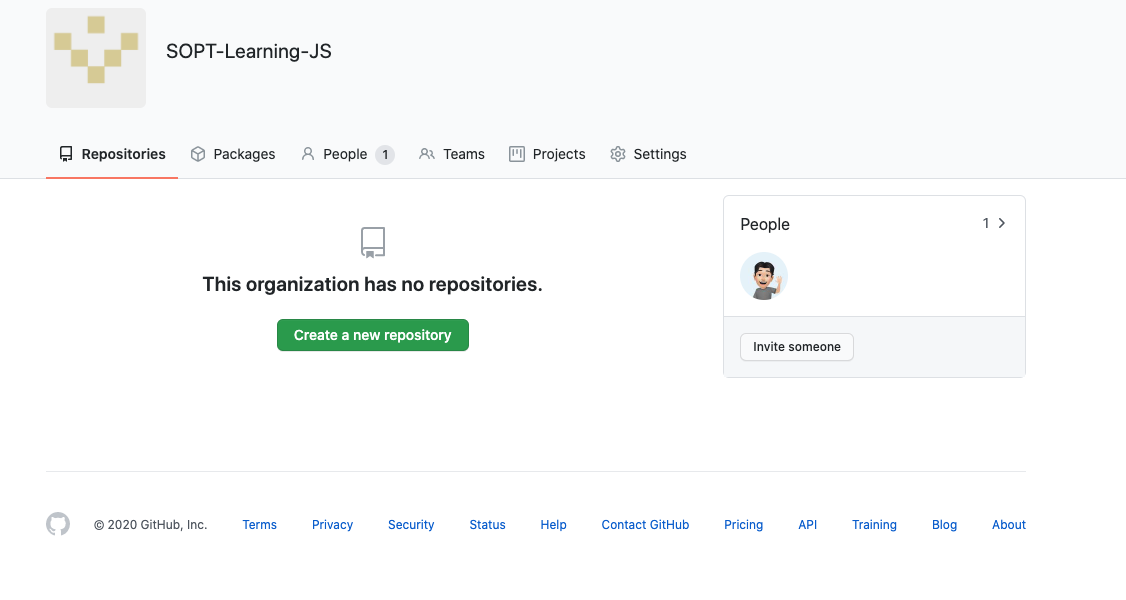Click the Teams group icon
The image size is (1126, 600).
(x=427, y=154)
